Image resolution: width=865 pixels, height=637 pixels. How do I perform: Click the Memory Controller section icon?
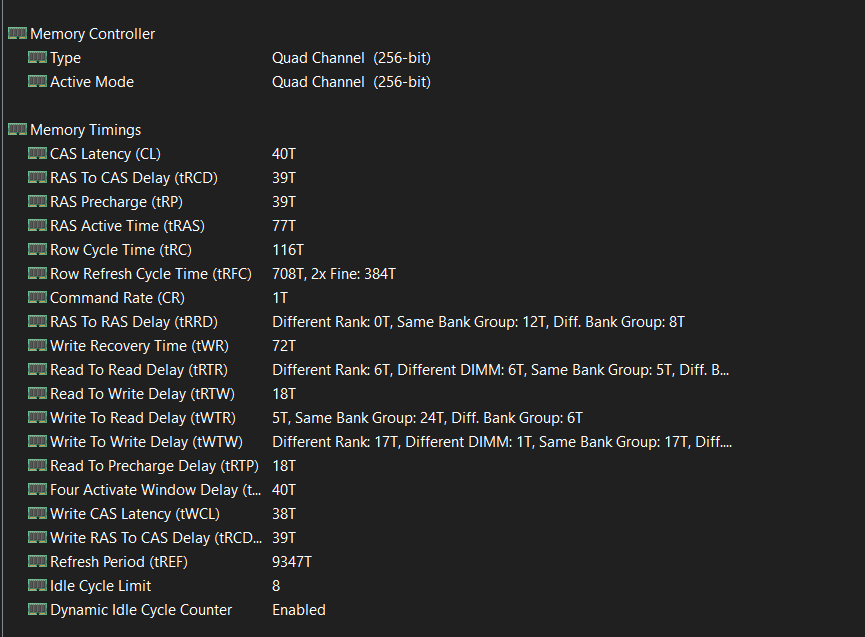click(x=18, y=34)
